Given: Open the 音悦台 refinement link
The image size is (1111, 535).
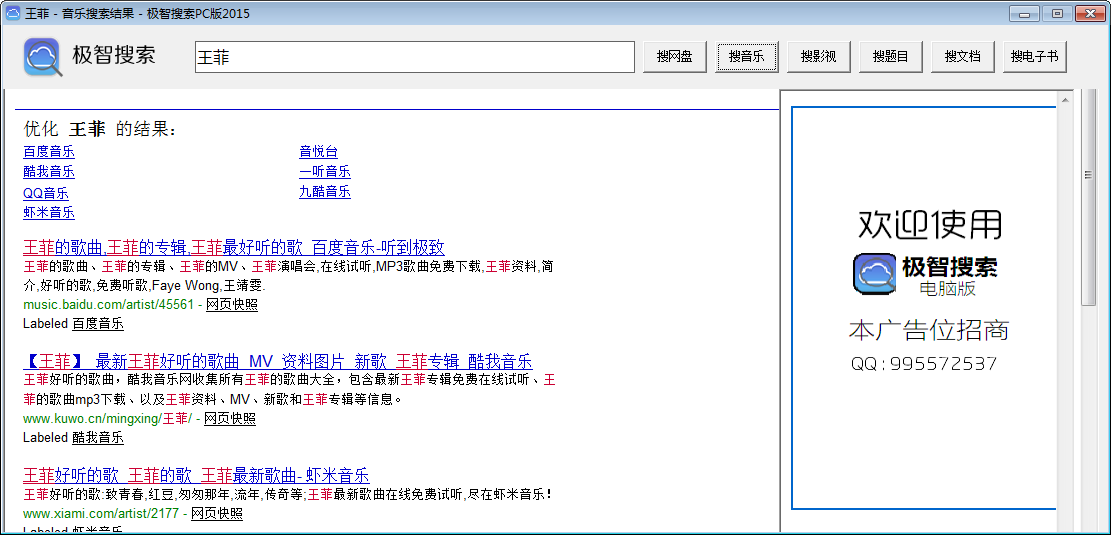Looking at the screenshot, I should [319, 152].
